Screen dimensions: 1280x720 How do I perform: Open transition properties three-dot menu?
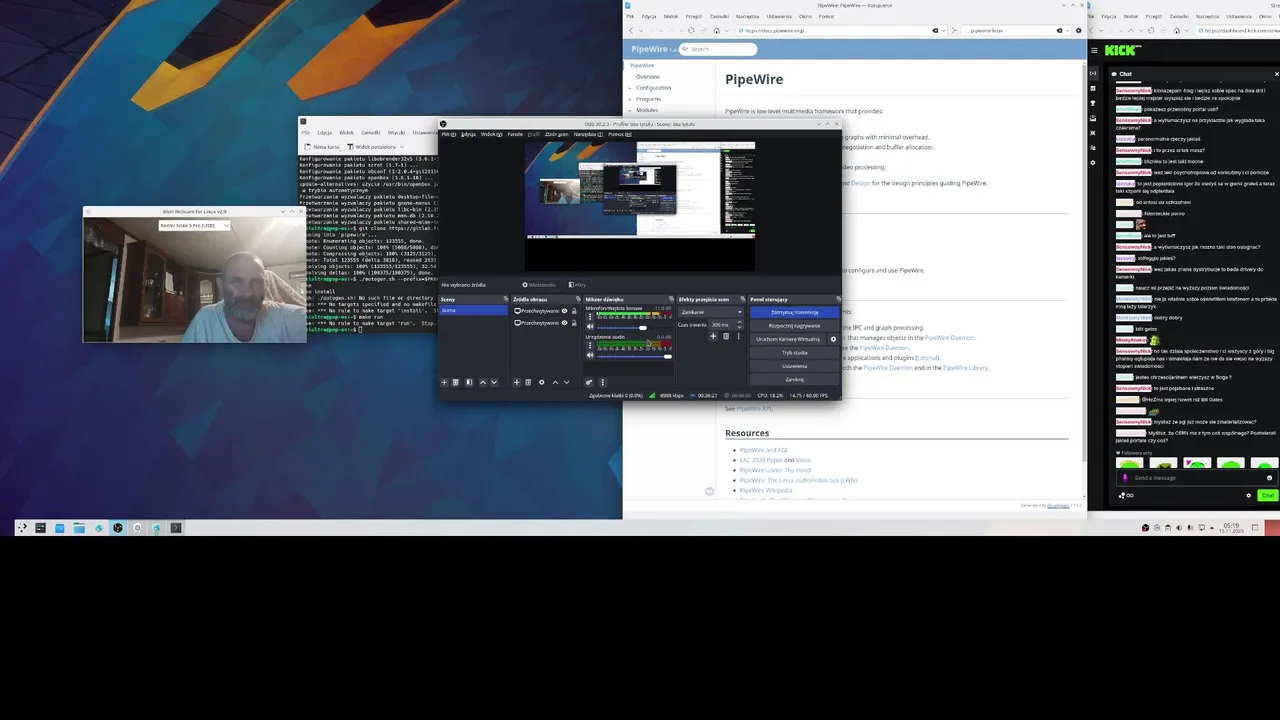click(738, 336)
